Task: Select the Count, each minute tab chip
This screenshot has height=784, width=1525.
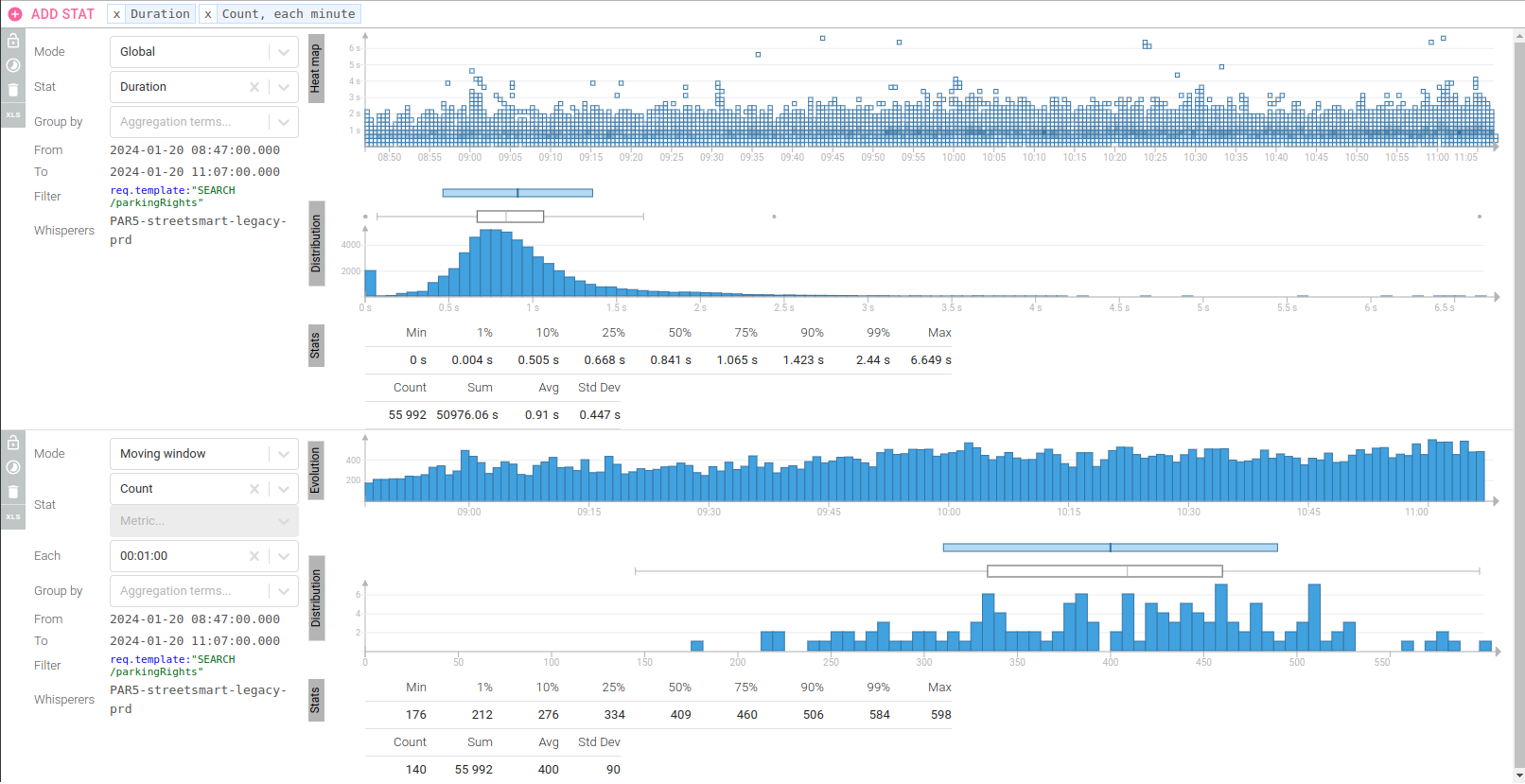Action: pos(289,14)
